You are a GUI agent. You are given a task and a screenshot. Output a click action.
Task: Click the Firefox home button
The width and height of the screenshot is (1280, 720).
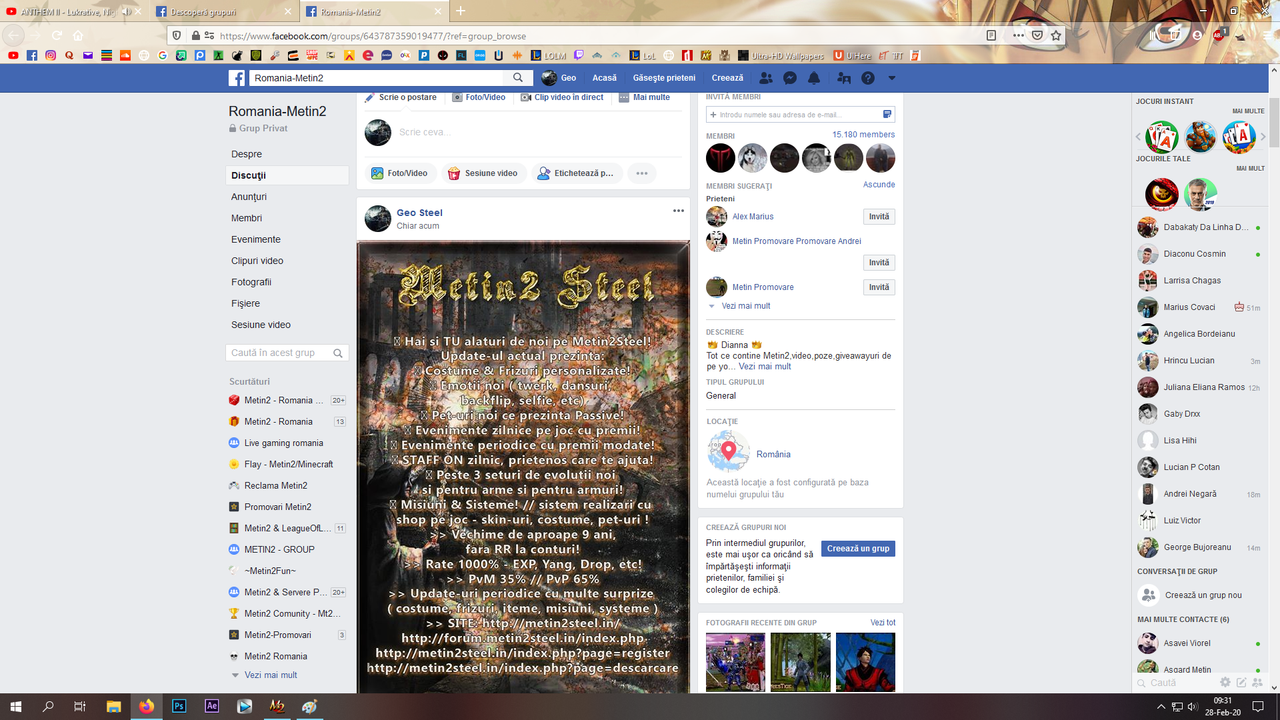click(78, 35)
